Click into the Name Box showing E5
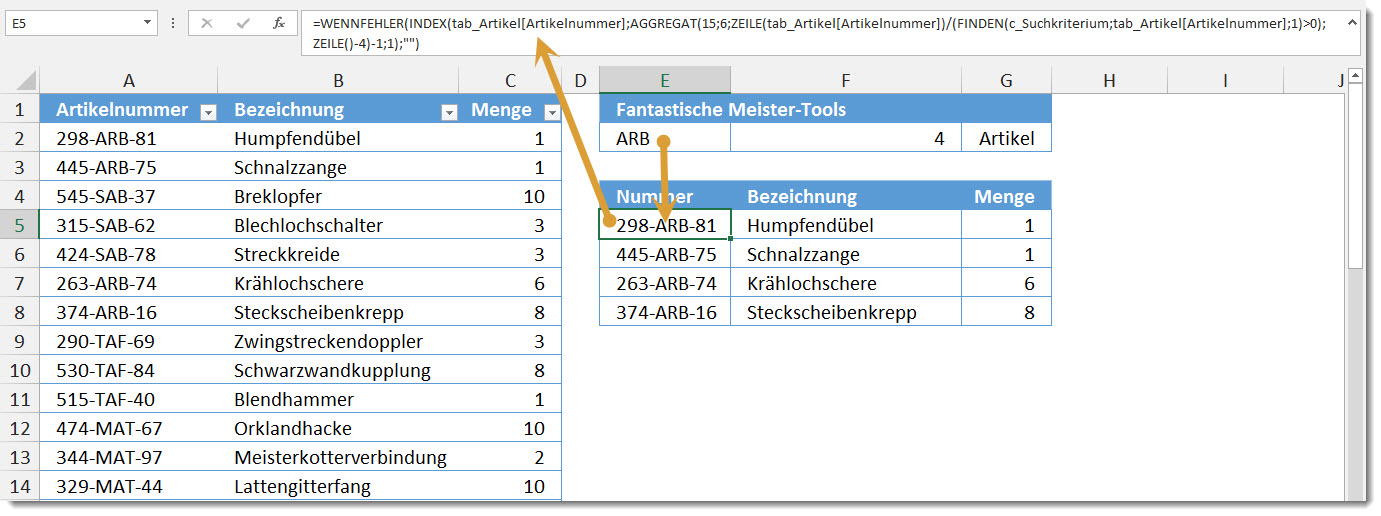This screenshot has width=1381, height=516. (70, 21)
